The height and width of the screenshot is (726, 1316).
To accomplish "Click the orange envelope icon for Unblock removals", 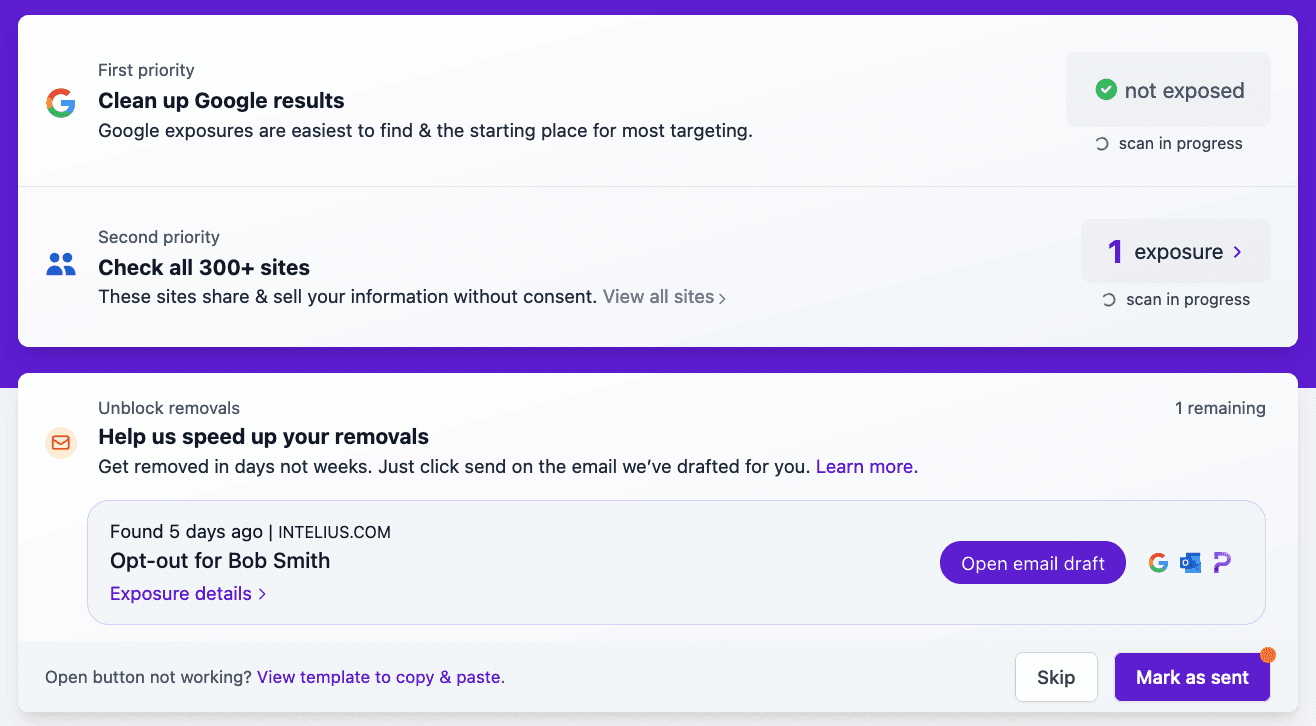I will tap(61, 442).
